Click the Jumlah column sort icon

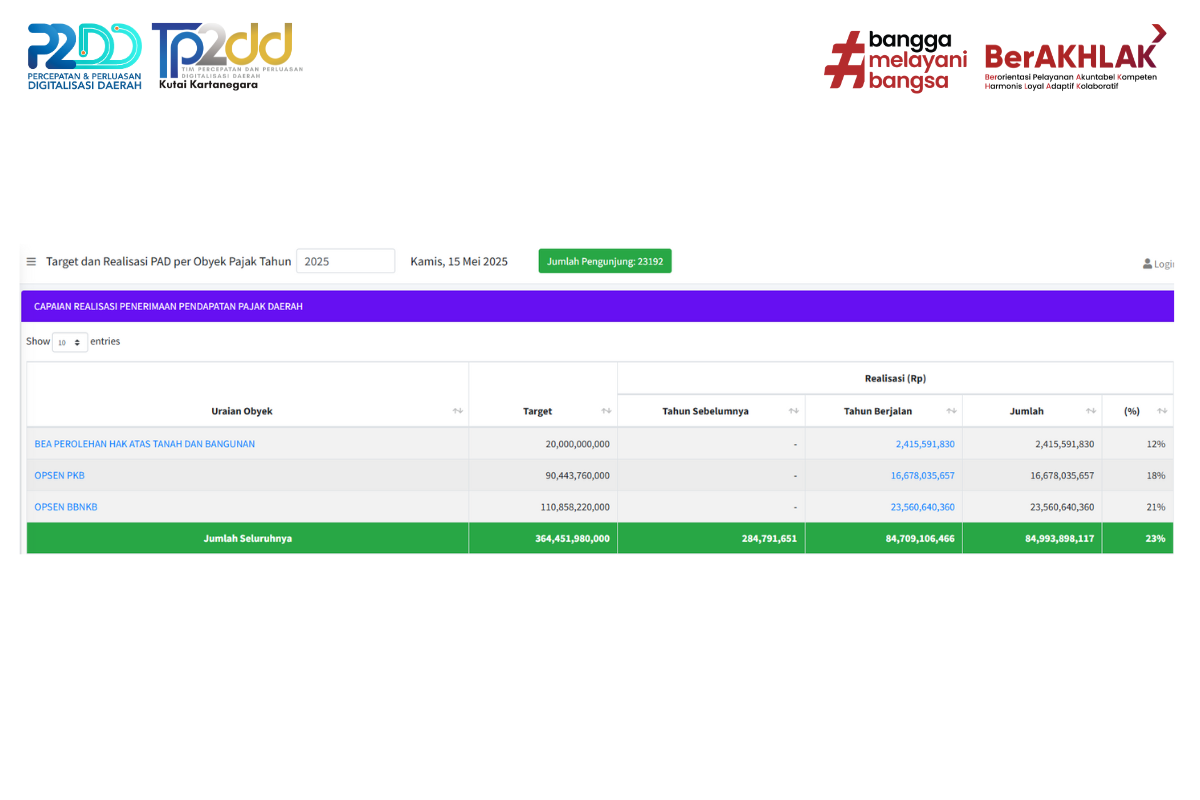1091,411
